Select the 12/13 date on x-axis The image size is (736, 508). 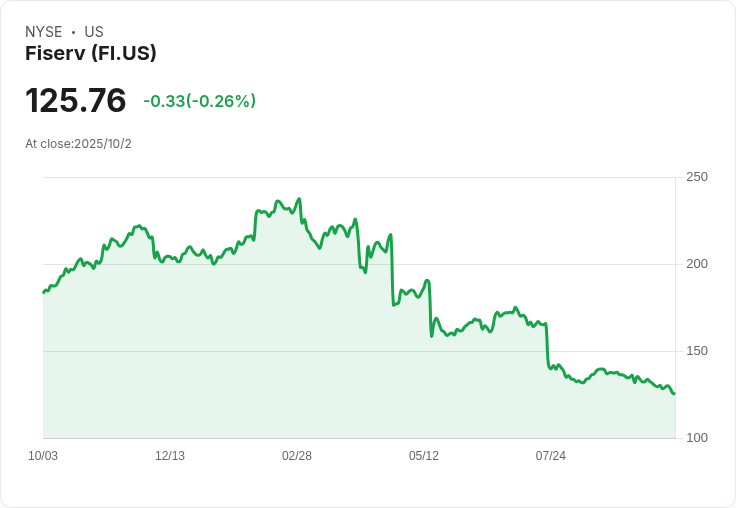[170, 456]
